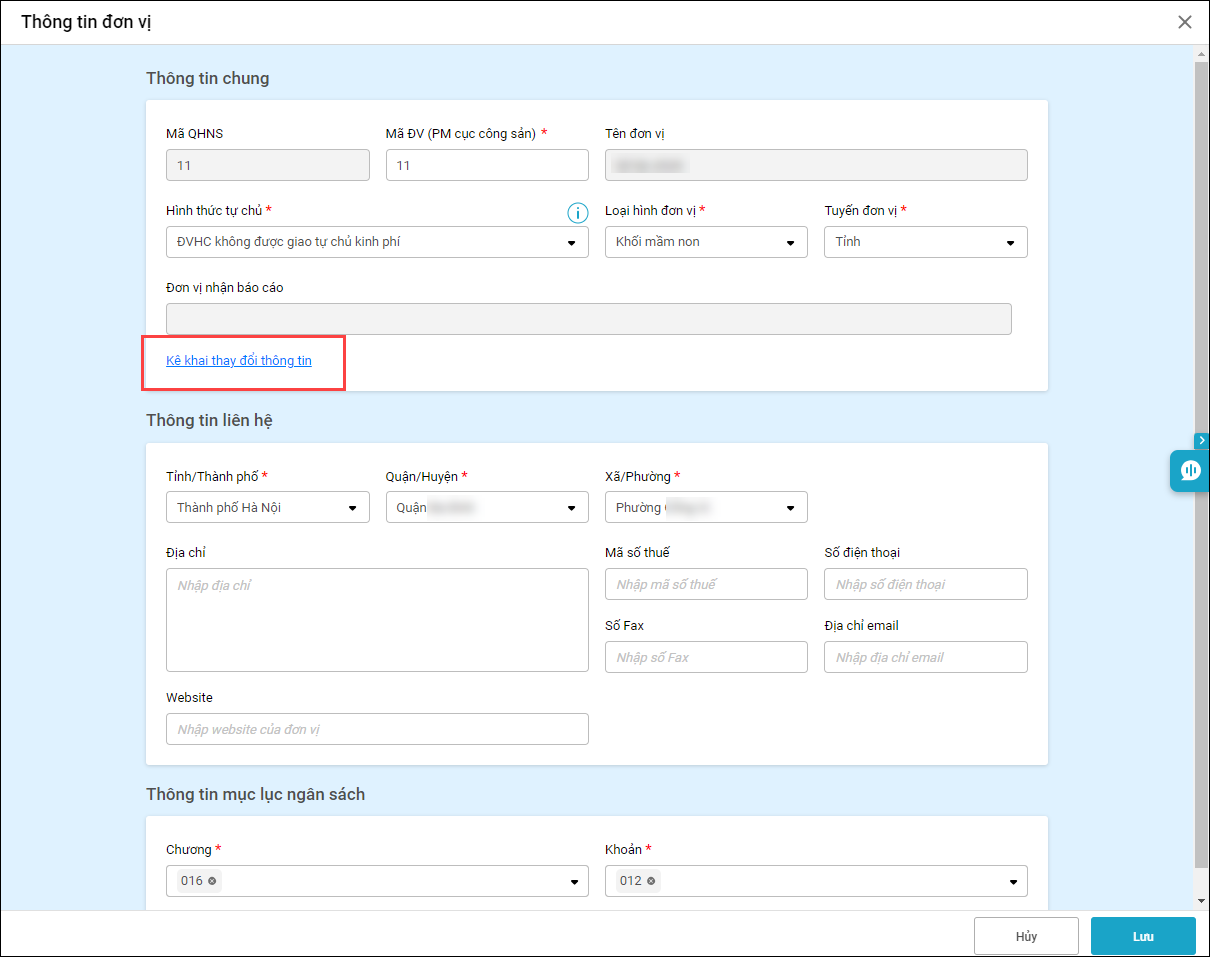Click the Kê khai thay đổi thông tin link
This screenshot has width=1210, height=957.
tap(239, 360)
